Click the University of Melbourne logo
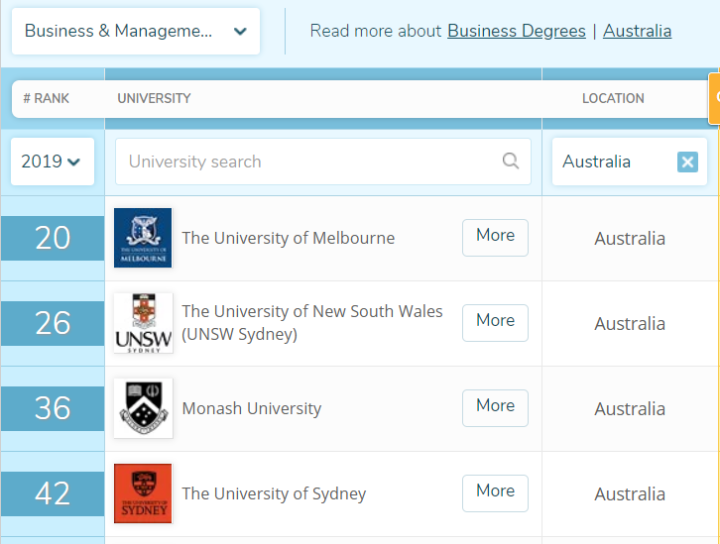This screenshot has height=544, width=720. [143, 238]
